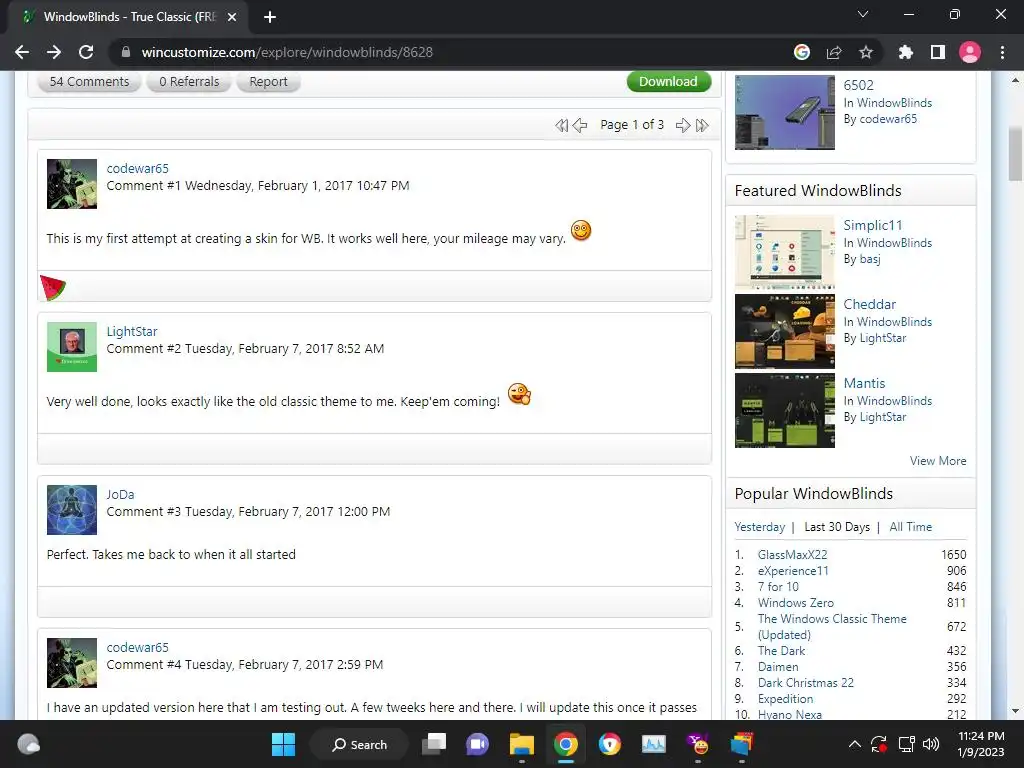
Task: Open LightStar's profile link on Comment #2
Action: [132, 332]
